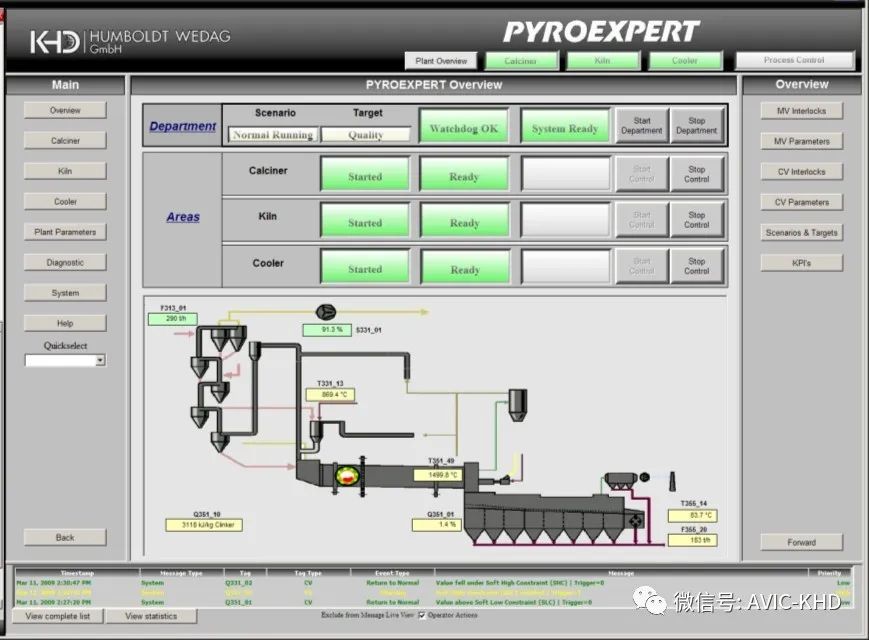
Task: Click the Stop Department button
Action: point(696,126)
